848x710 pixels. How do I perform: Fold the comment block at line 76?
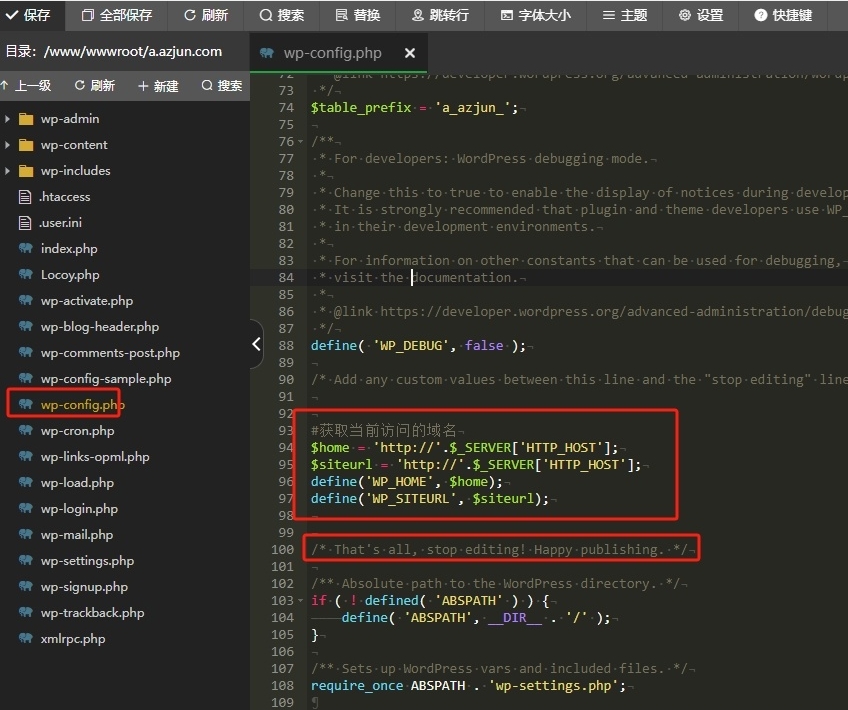pyautogui.click(x=301, y=142)
